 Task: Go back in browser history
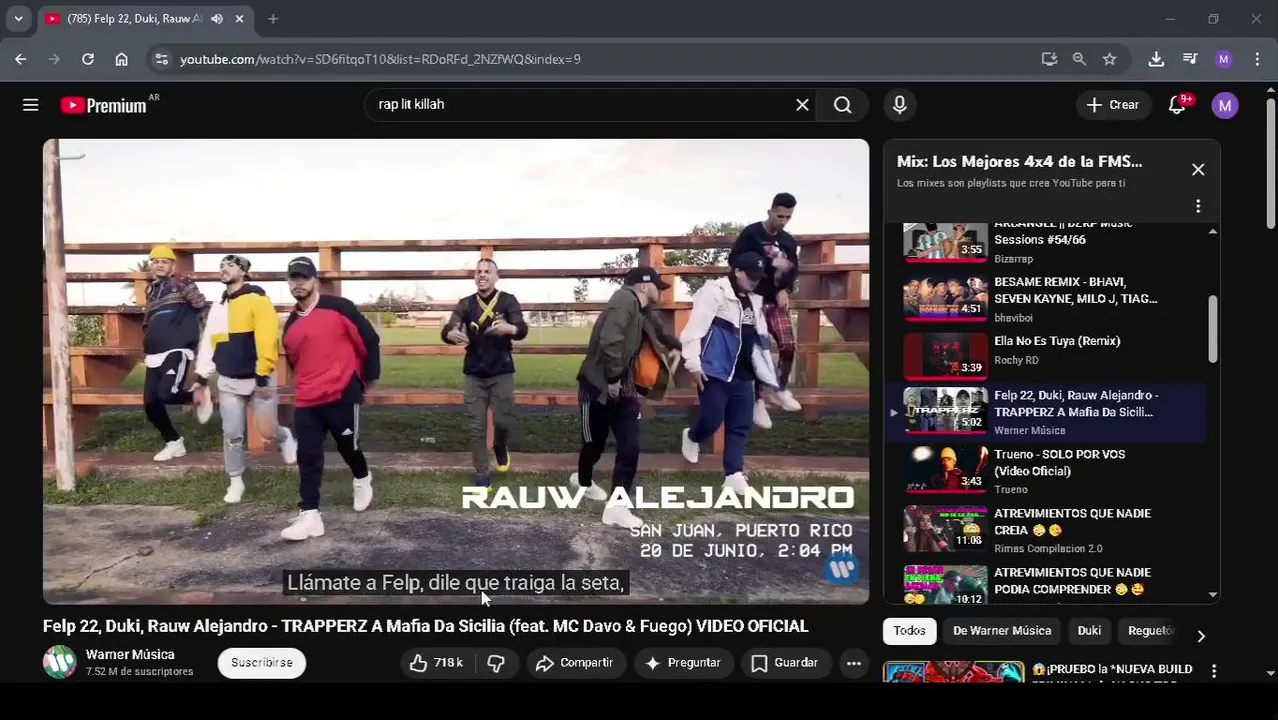click(x=21, y=59)
